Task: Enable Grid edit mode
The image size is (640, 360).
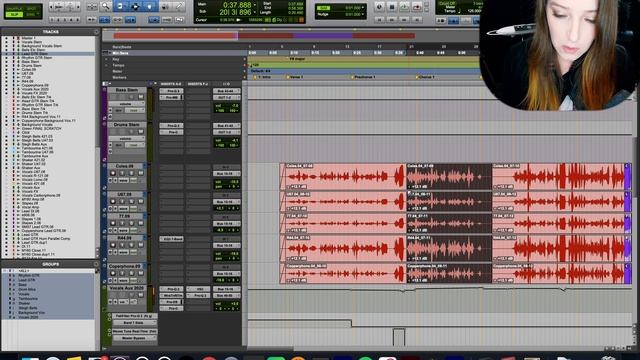Action: (31, 14)
